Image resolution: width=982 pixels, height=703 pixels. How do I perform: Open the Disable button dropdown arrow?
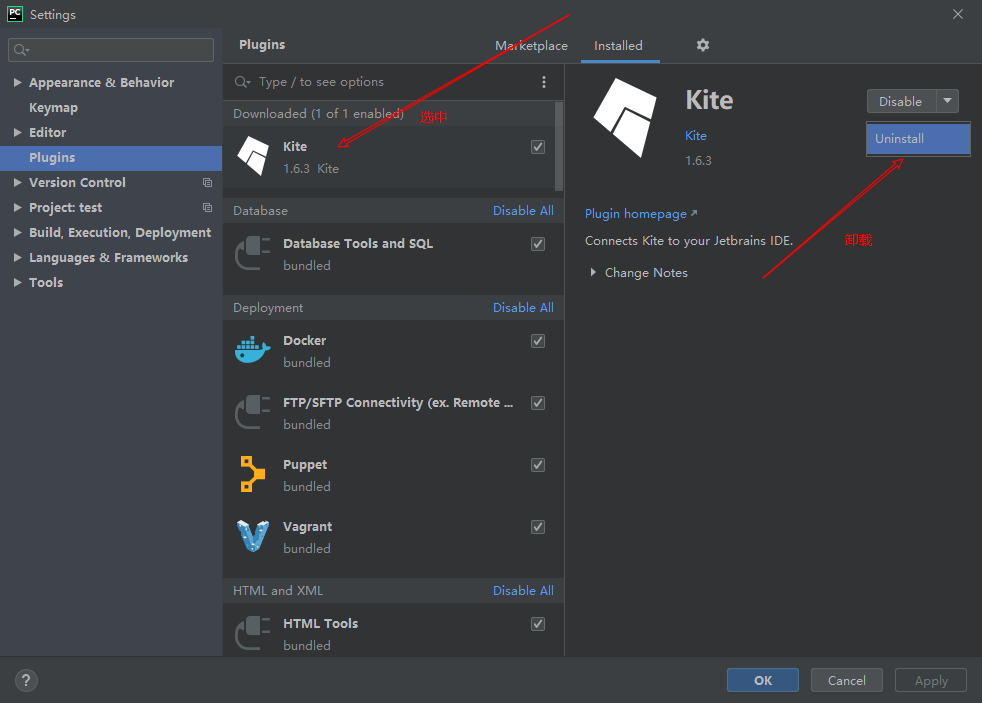click(x=948, y=101)
